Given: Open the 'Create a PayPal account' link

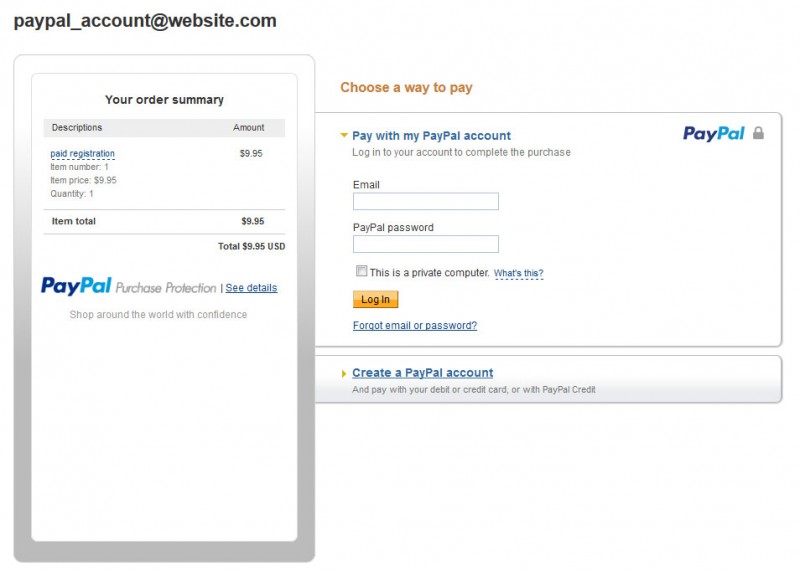Looking at the screenshot, I should pos(422,373).
